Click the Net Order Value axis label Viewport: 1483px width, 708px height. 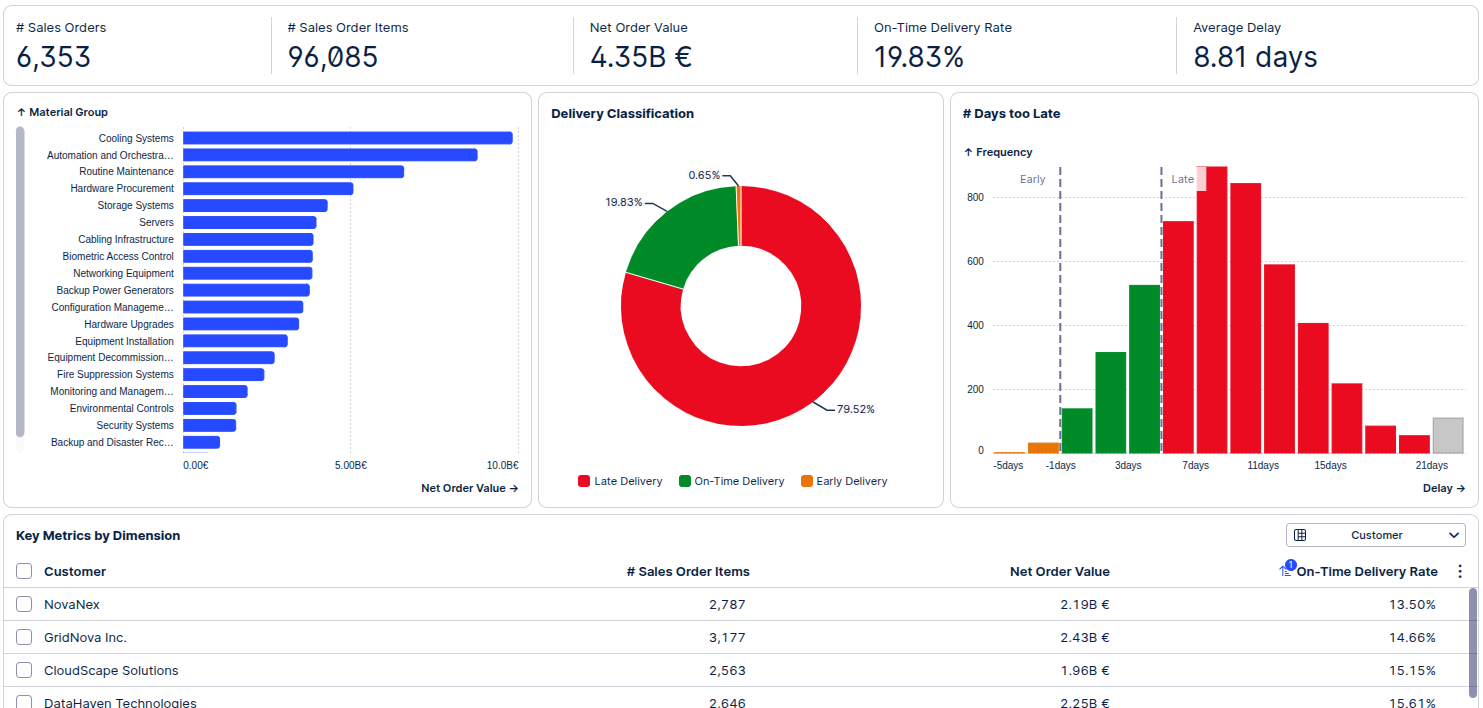pyautogui.click(x=469, y=488)
